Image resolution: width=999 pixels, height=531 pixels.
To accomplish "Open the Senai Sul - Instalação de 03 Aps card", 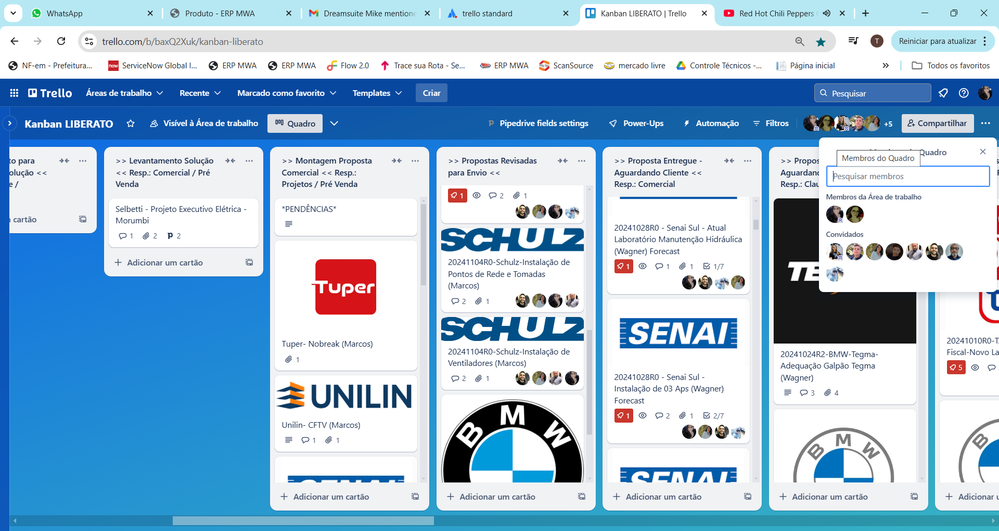I will tap(679, 371).
